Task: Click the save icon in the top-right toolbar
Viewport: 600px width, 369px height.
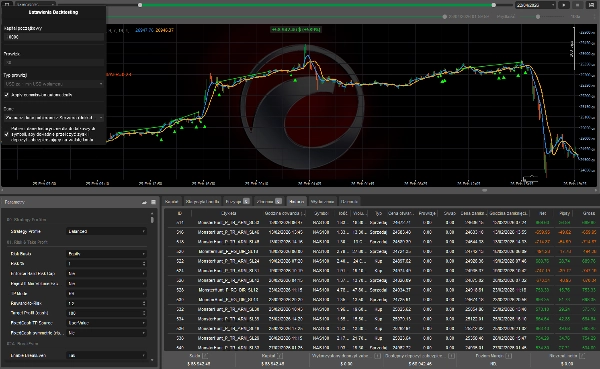Action: pos(591,5)
